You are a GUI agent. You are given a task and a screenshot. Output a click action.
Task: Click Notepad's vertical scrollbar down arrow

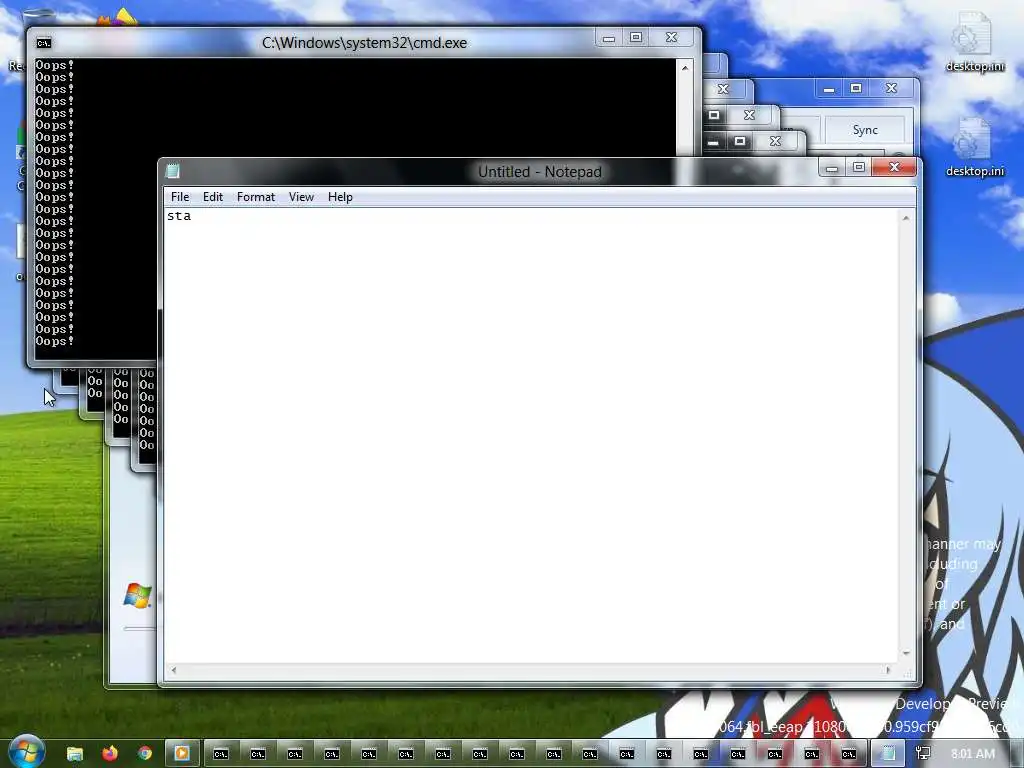tap(906, 652)
